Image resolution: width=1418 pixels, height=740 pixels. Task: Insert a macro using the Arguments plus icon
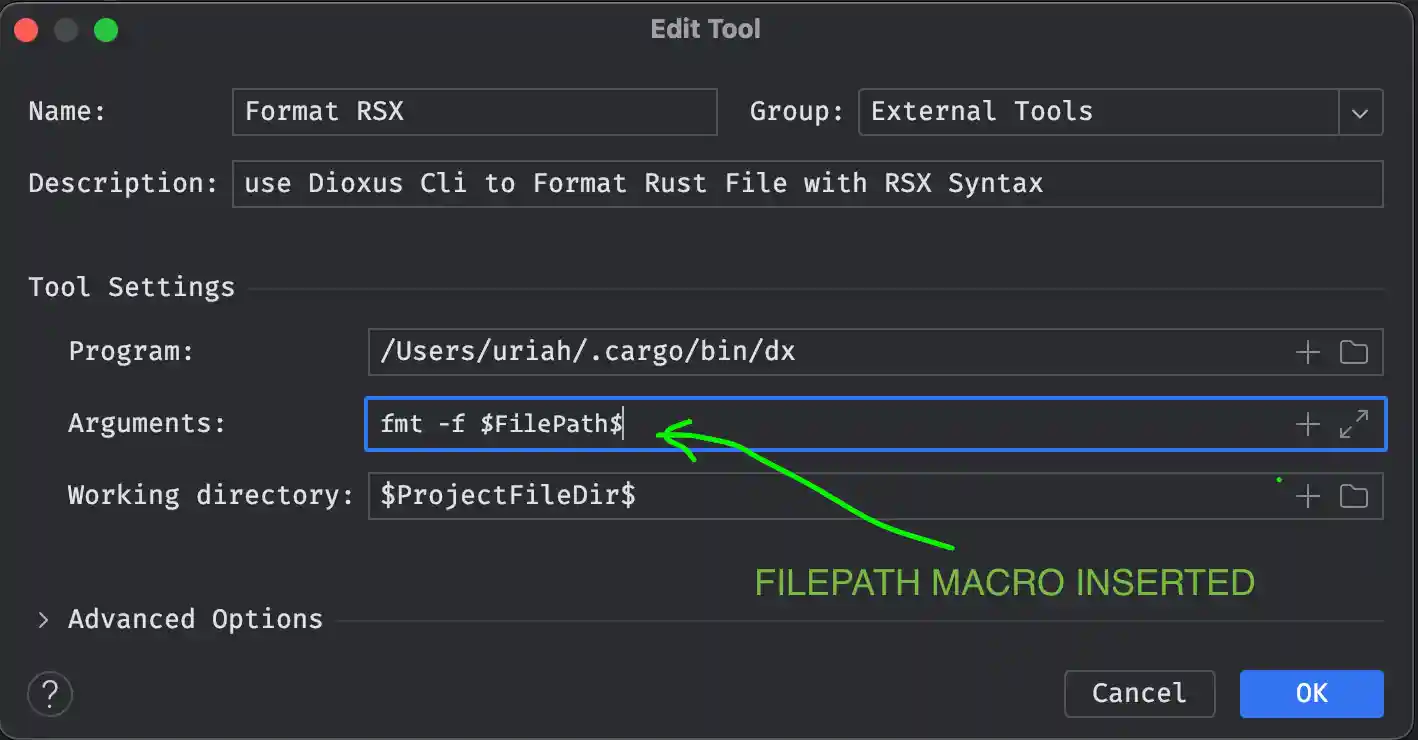1308,425
